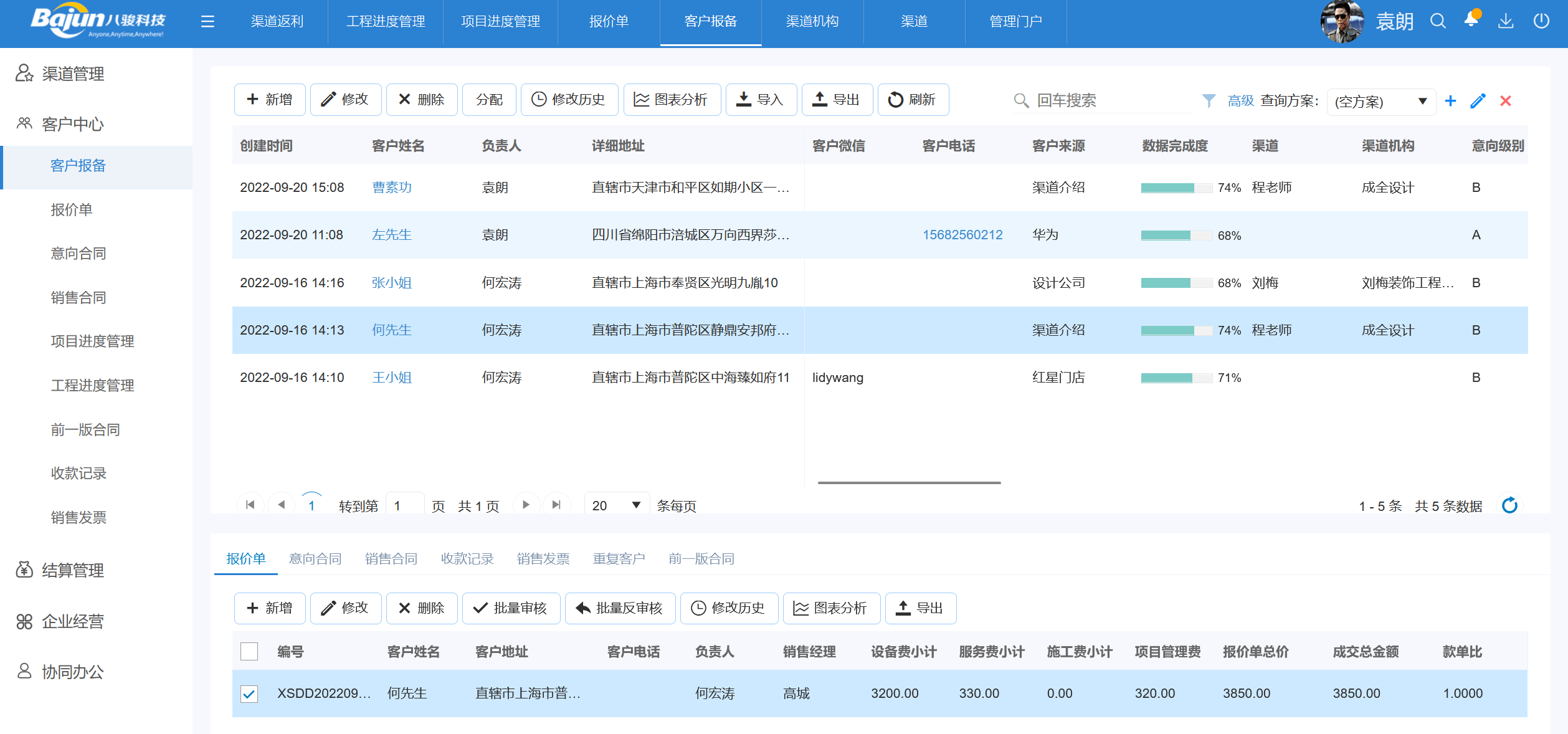Switch to the 意向合同 detail tab
The width and height of the screenshot is (1568, 734).
(x=315, y=559)
